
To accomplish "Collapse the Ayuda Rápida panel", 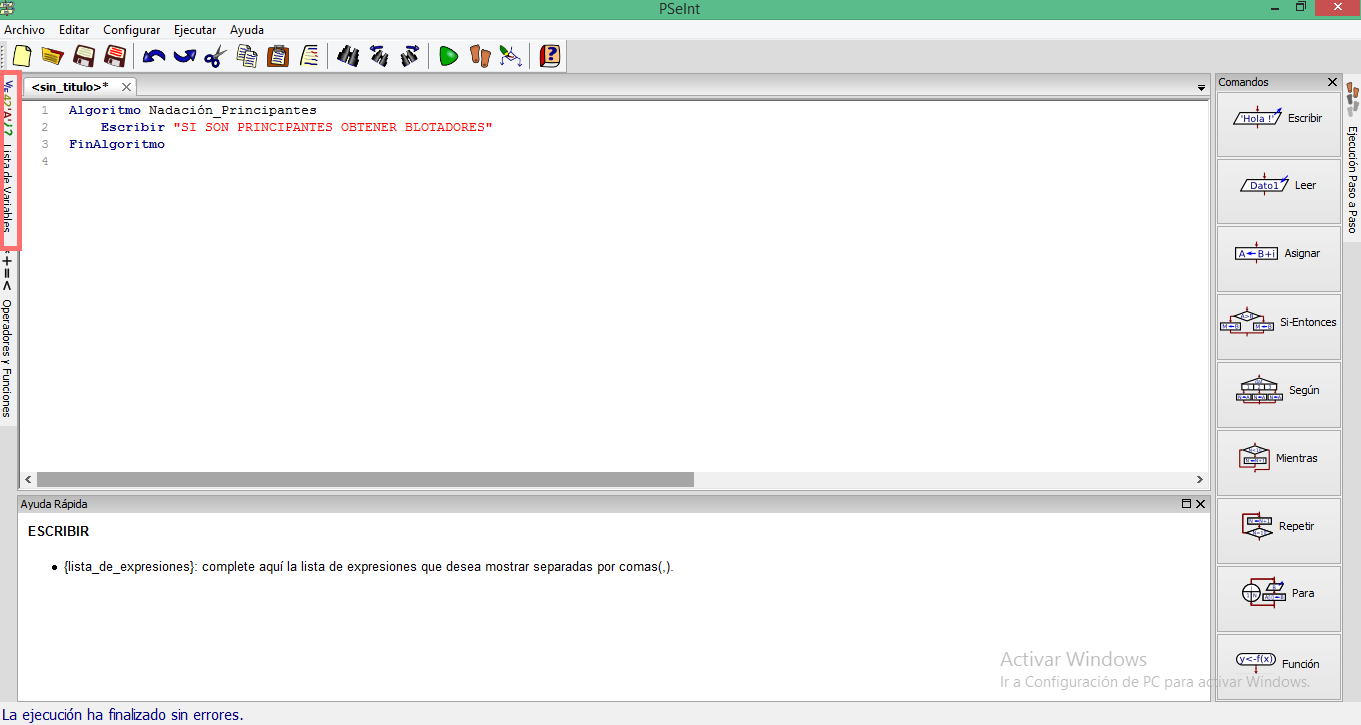I will point(1188,503).
